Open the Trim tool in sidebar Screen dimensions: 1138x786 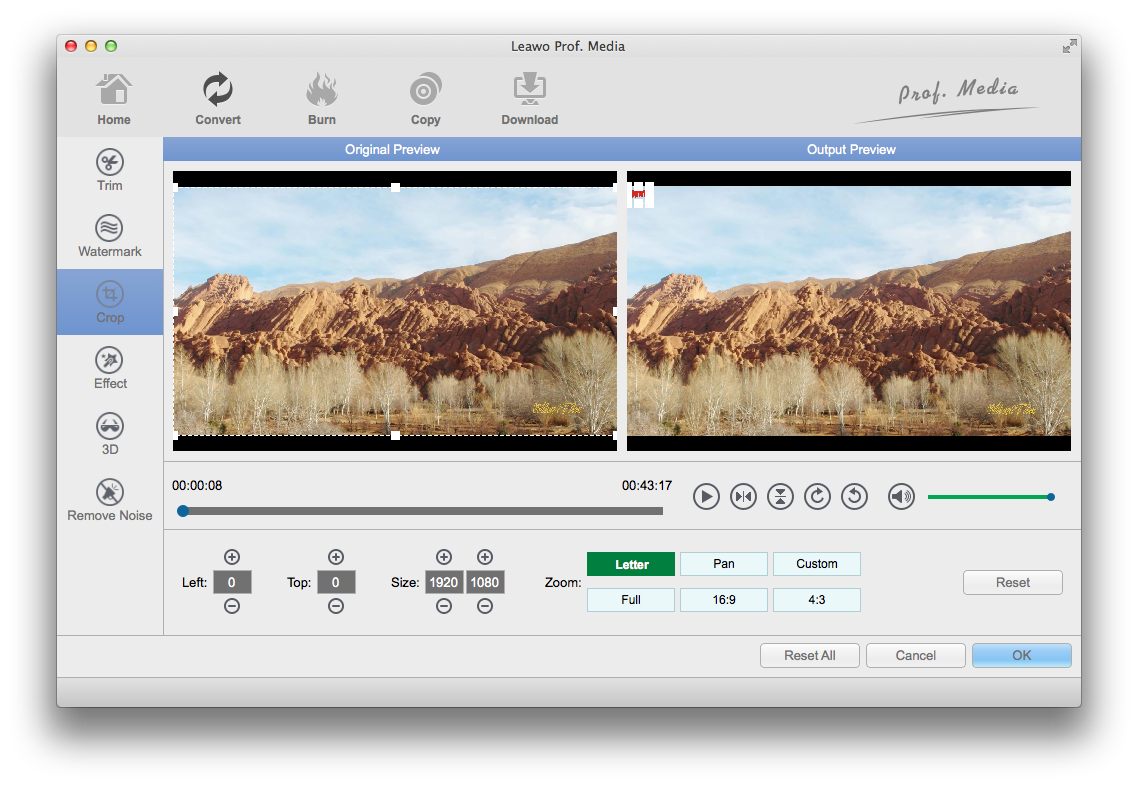click(110, 170)
